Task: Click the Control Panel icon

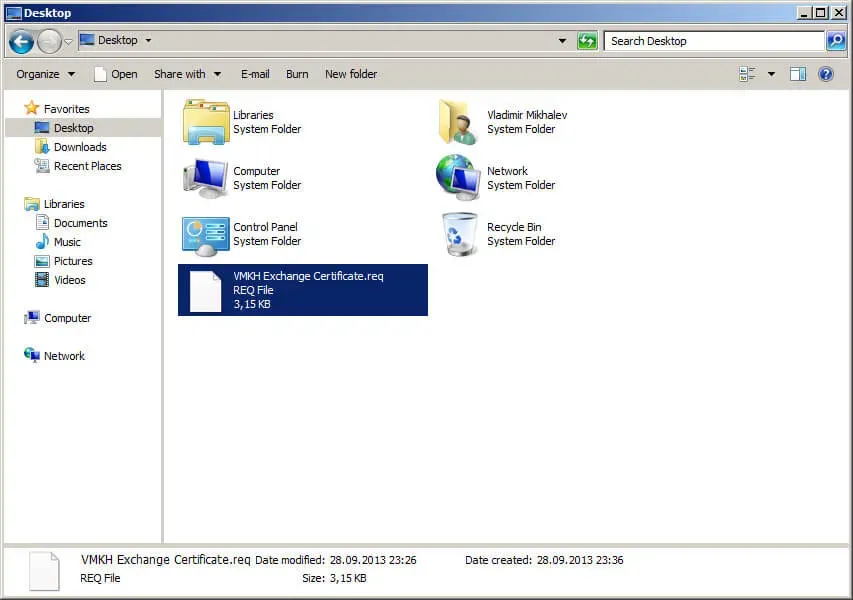Action: (206, 236)
